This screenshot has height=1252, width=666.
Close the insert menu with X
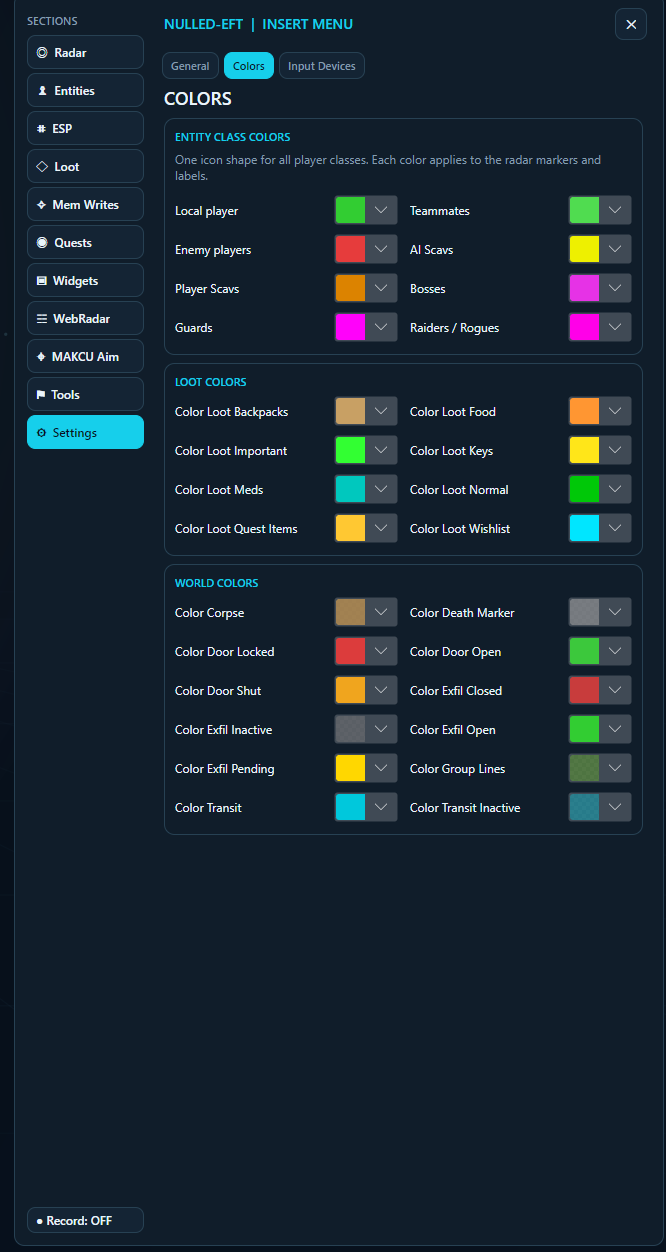point(631,24)
